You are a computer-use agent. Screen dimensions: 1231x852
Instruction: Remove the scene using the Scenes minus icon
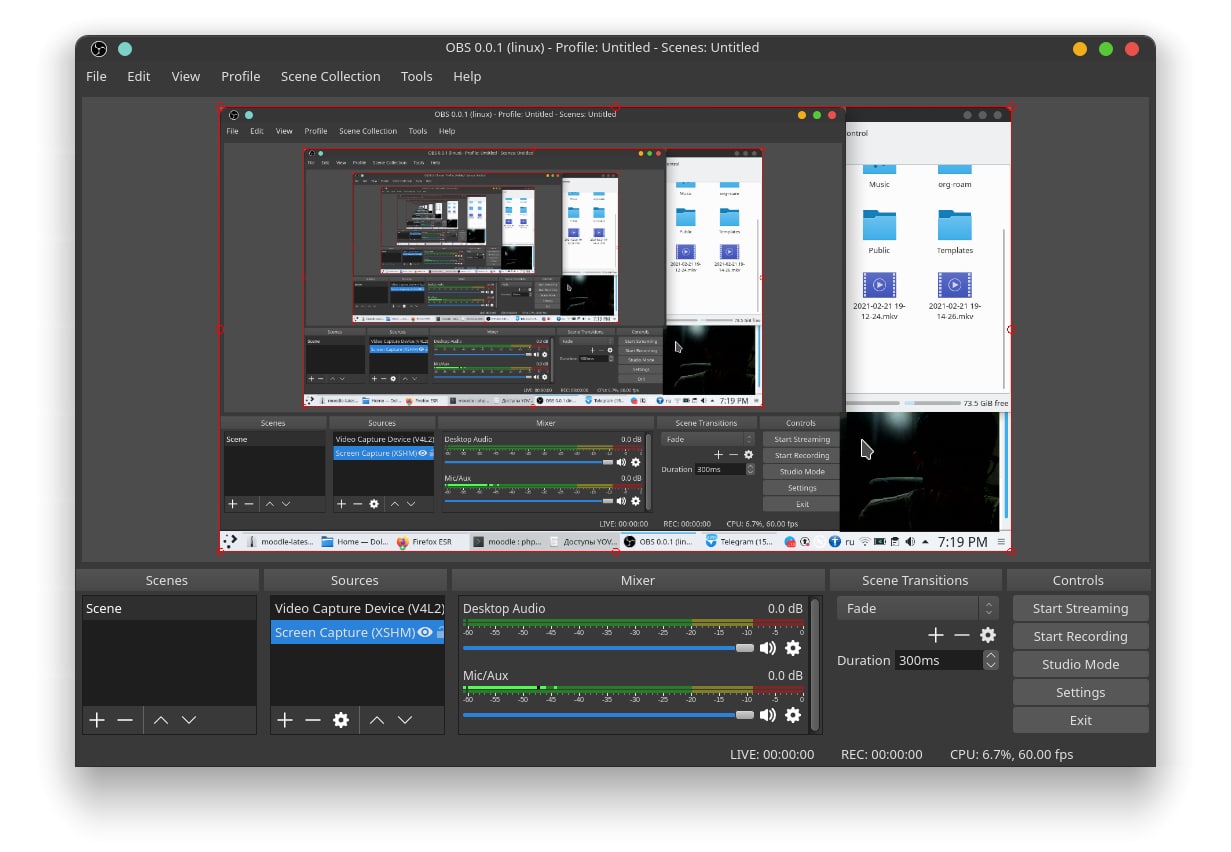(125, 720)
